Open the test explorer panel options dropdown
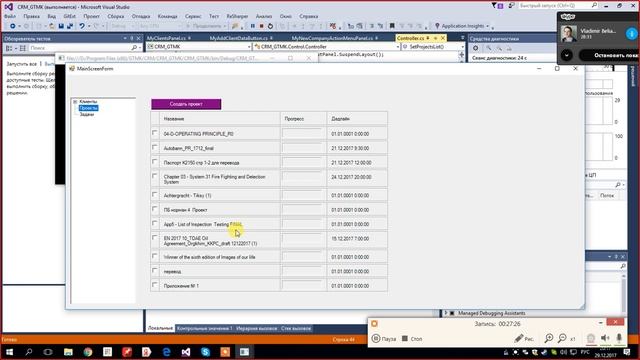 tap(125, 38)
